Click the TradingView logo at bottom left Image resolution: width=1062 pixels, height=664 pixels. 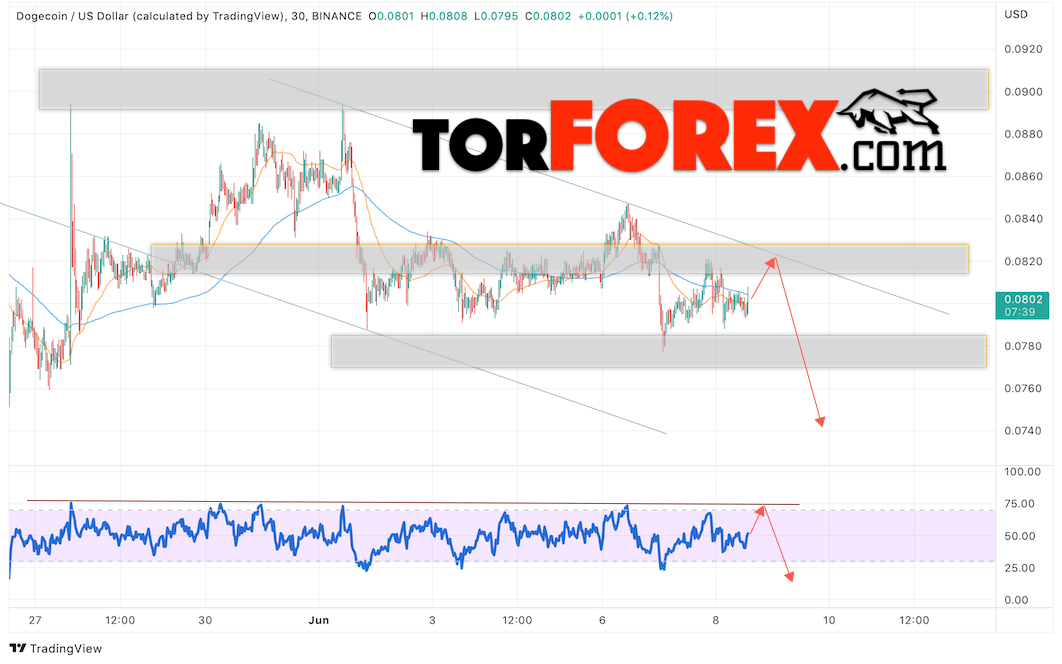click(56, 648)
